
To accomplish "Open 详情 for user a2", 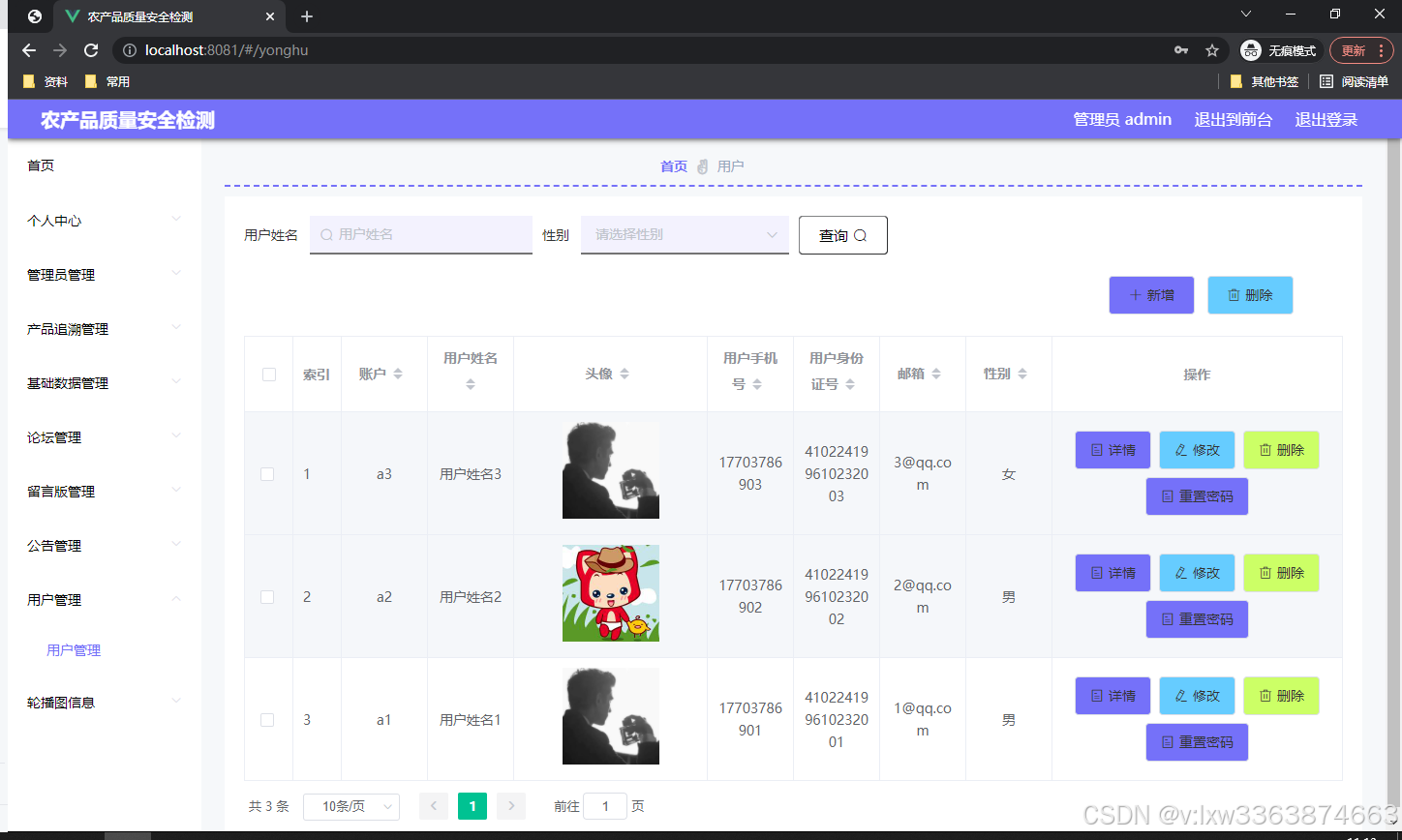I will pyautogui.click(x=1112, y=573).
